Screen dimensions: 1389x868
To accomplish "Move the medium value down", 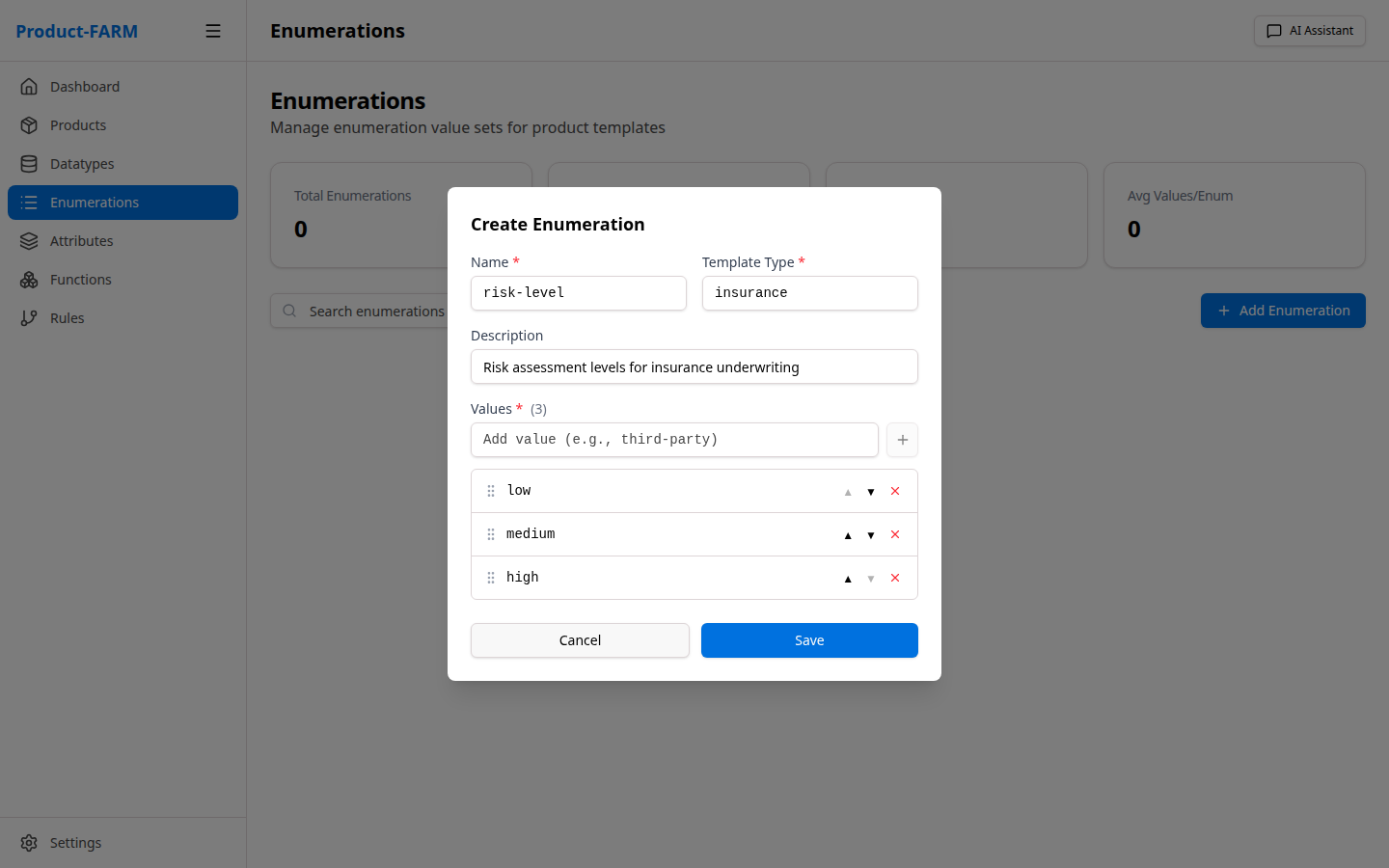I will pos(871,534).
